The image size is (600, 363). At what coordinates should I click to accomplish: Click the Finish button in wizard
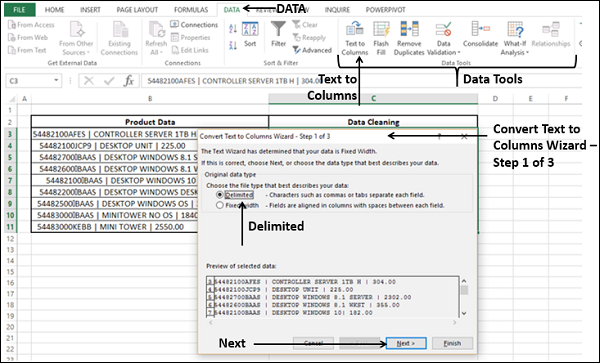(x=452, y=343)
